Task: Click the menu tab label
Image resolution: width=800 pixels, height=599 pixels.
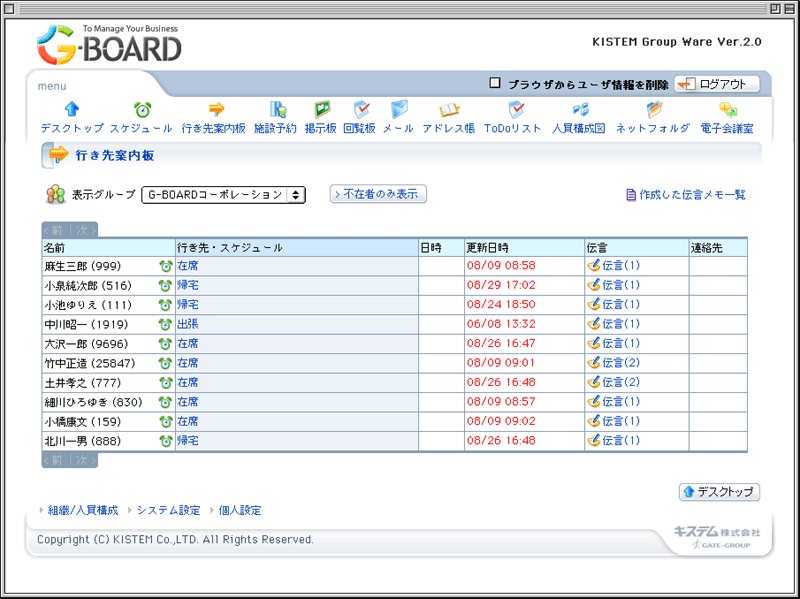Action: point(52,86)
